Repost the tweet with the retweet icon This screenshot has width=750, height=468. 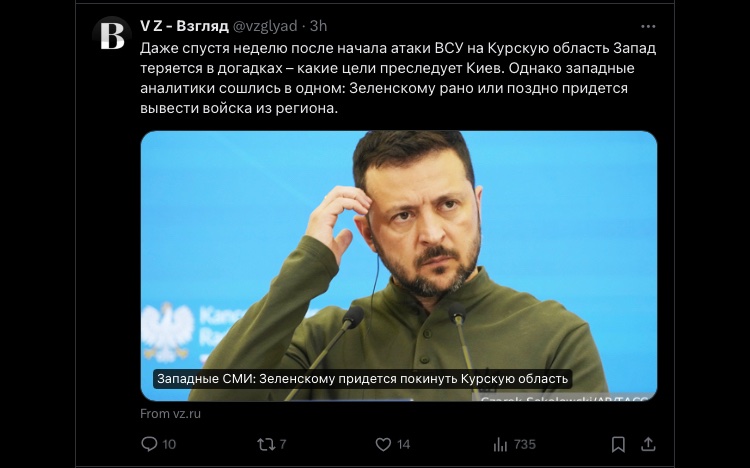click(265, 445)
